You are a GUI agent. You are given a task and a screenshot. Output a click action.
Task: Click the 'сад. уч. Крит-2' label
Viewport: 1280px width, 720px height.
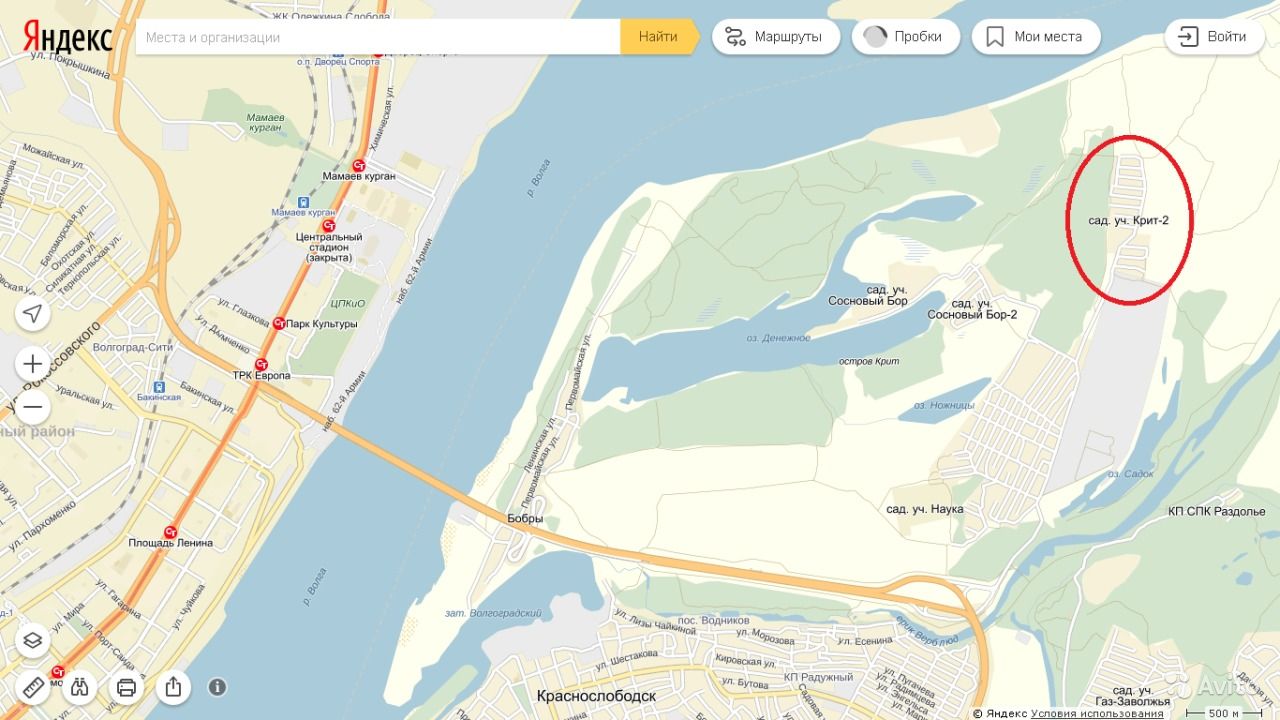pos(1129,220)
